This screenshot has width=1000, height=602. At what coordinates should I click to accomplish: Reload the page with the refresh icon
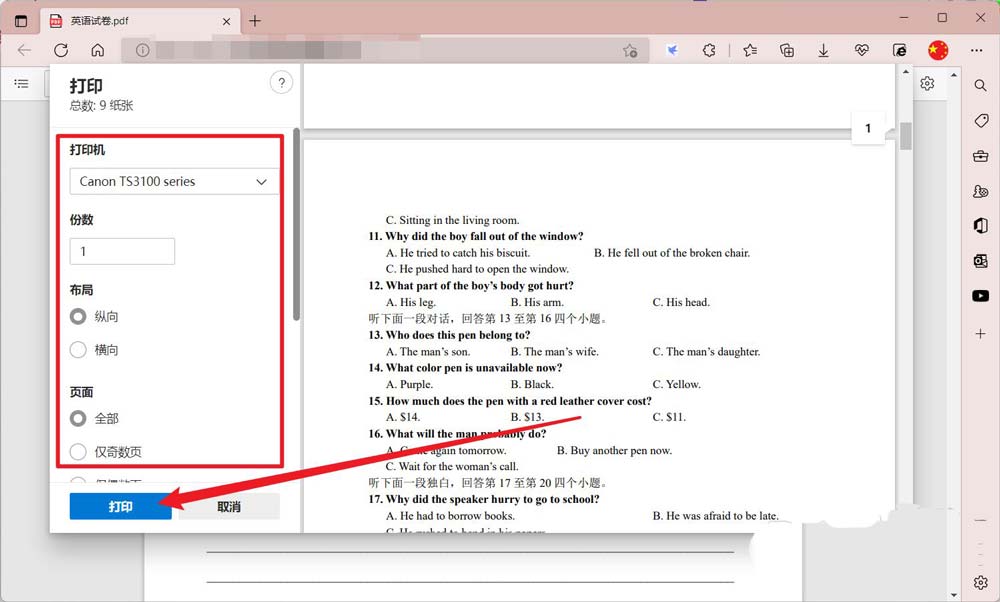[x=61, y=50]
